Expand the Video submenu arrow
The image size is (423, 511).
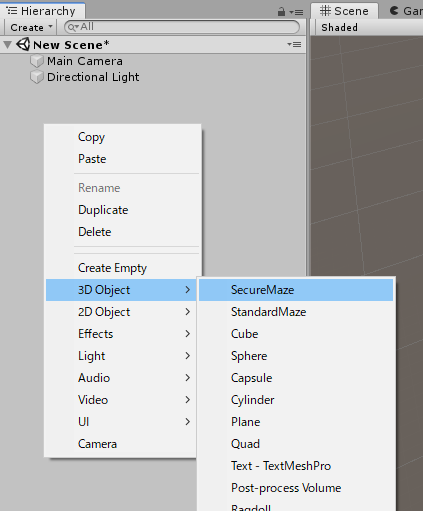click(188, 400)
